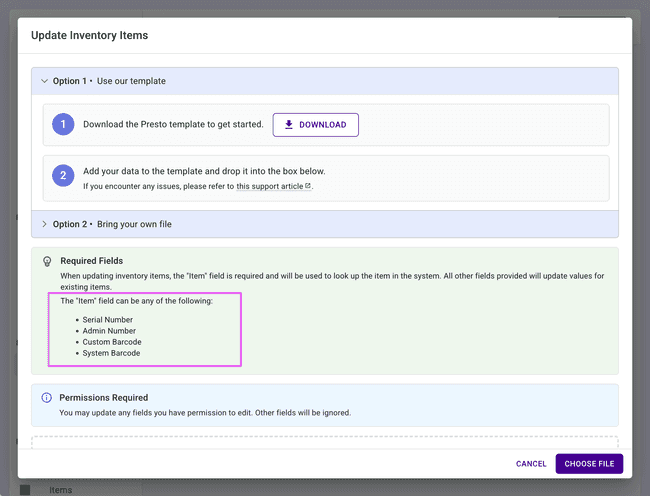This screenshot has height=496, width=650.
Task: Click the Choose File button
Action: 589,464
